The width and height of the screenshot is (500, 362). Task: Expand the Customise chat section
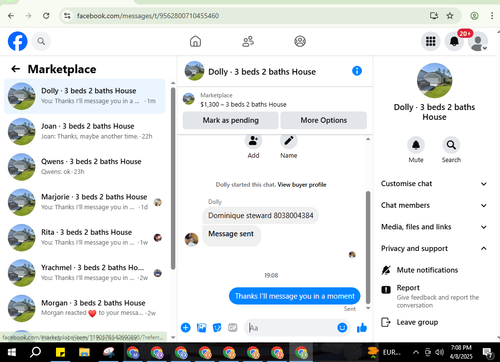(x=434, y=184)
